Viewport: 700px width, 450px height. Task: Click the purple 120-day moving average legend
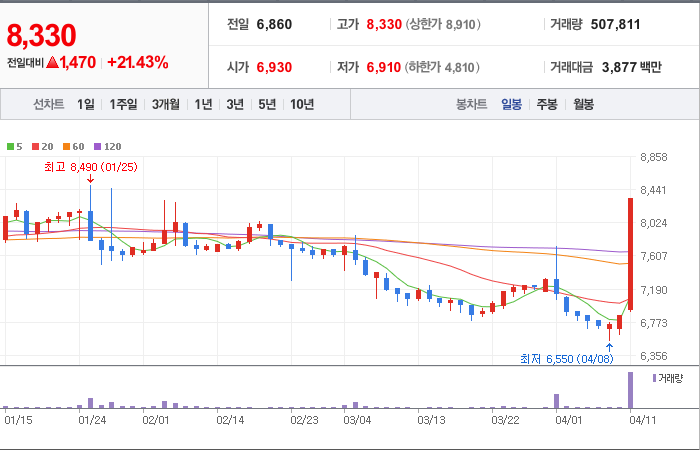(108, 146)
